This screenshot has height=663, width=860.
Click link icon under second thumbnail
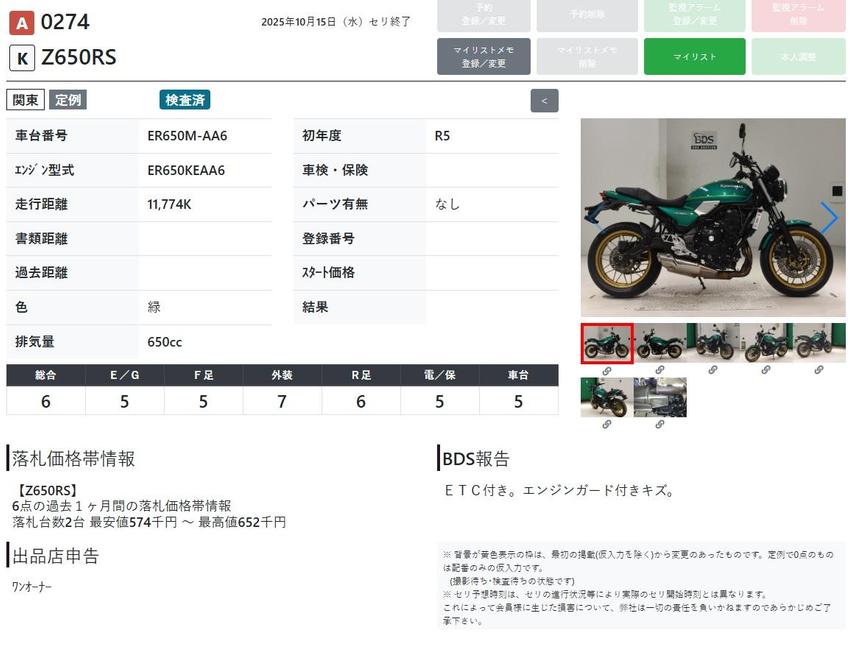pos(660,370)
